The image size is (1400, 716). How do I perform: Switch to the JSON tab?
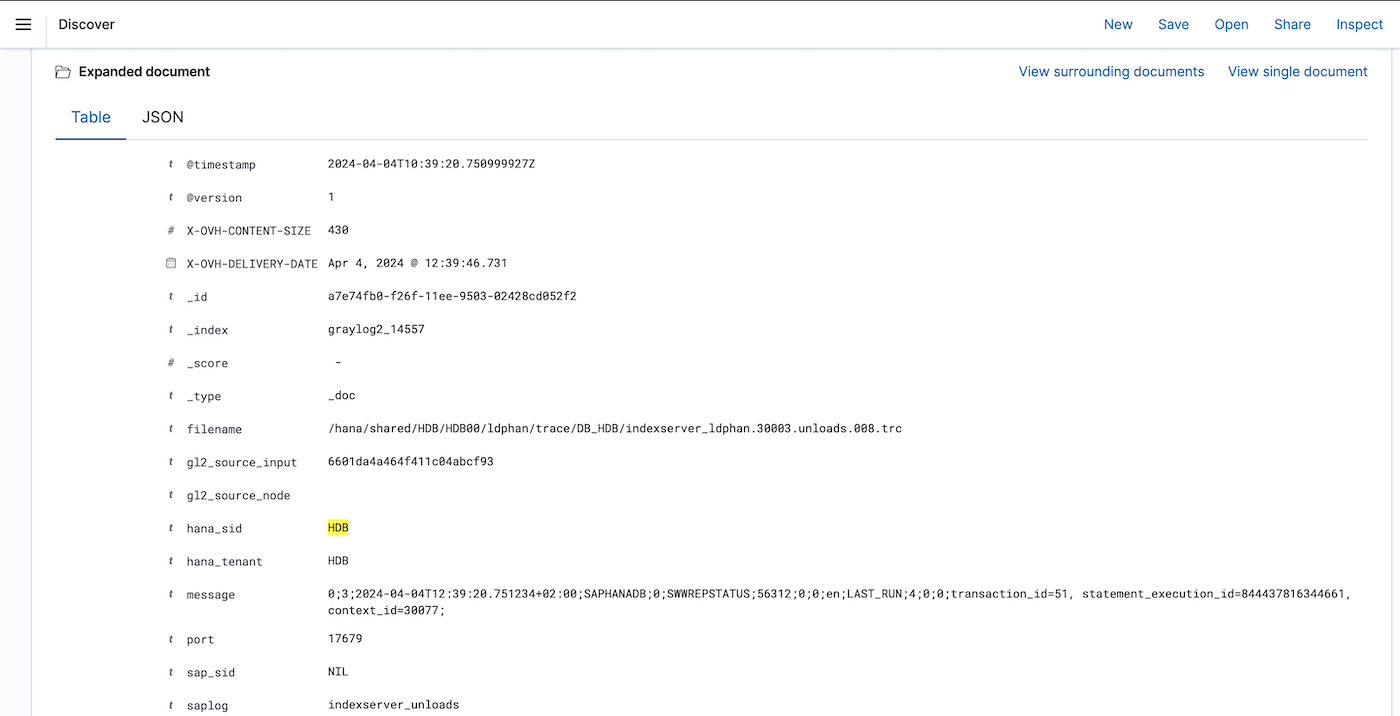coord(163,117)
